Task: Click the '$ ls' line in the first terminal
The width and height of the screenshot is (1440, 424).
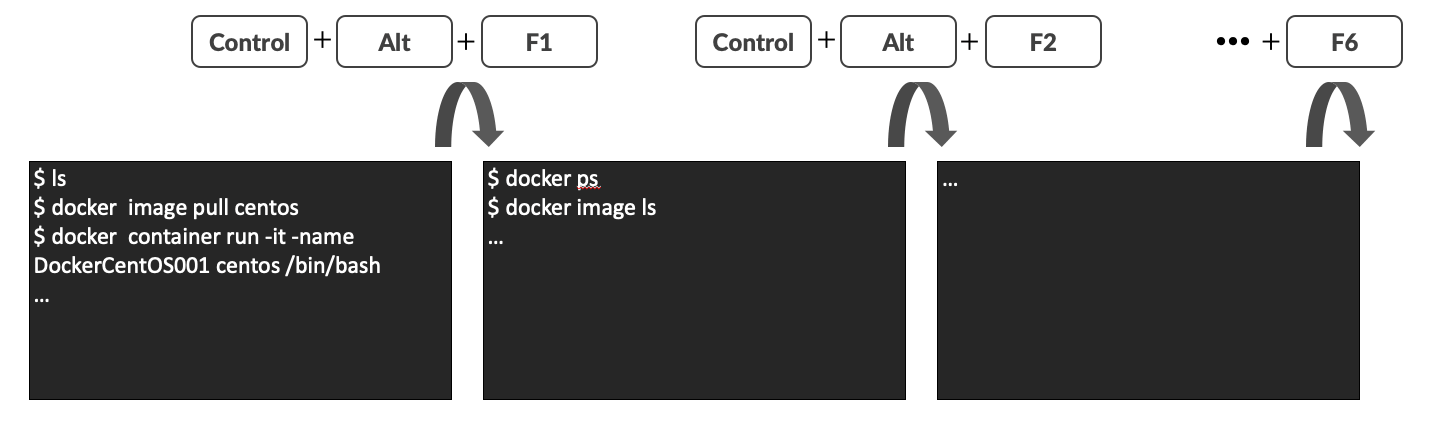Action: pos(50,180)
